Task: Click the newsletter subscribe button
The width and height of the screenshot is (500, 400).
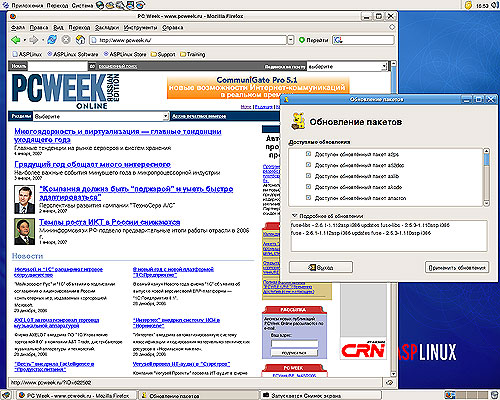Action: [x=294, y=352]
